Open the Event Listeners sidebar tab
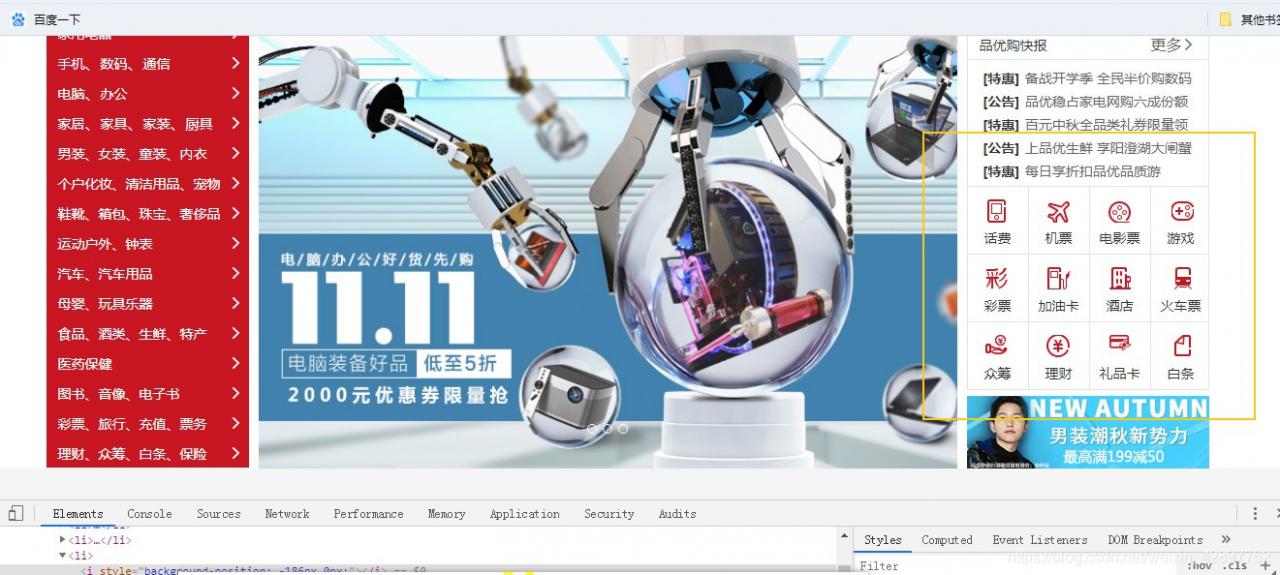1280x575 pixels. point(1040,539)
